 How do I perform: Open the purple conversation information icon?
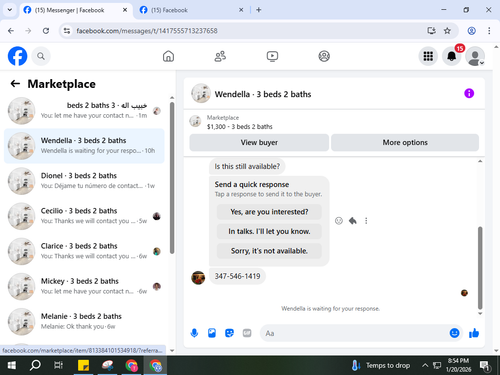pyautogui.click(x=469, y=93)
